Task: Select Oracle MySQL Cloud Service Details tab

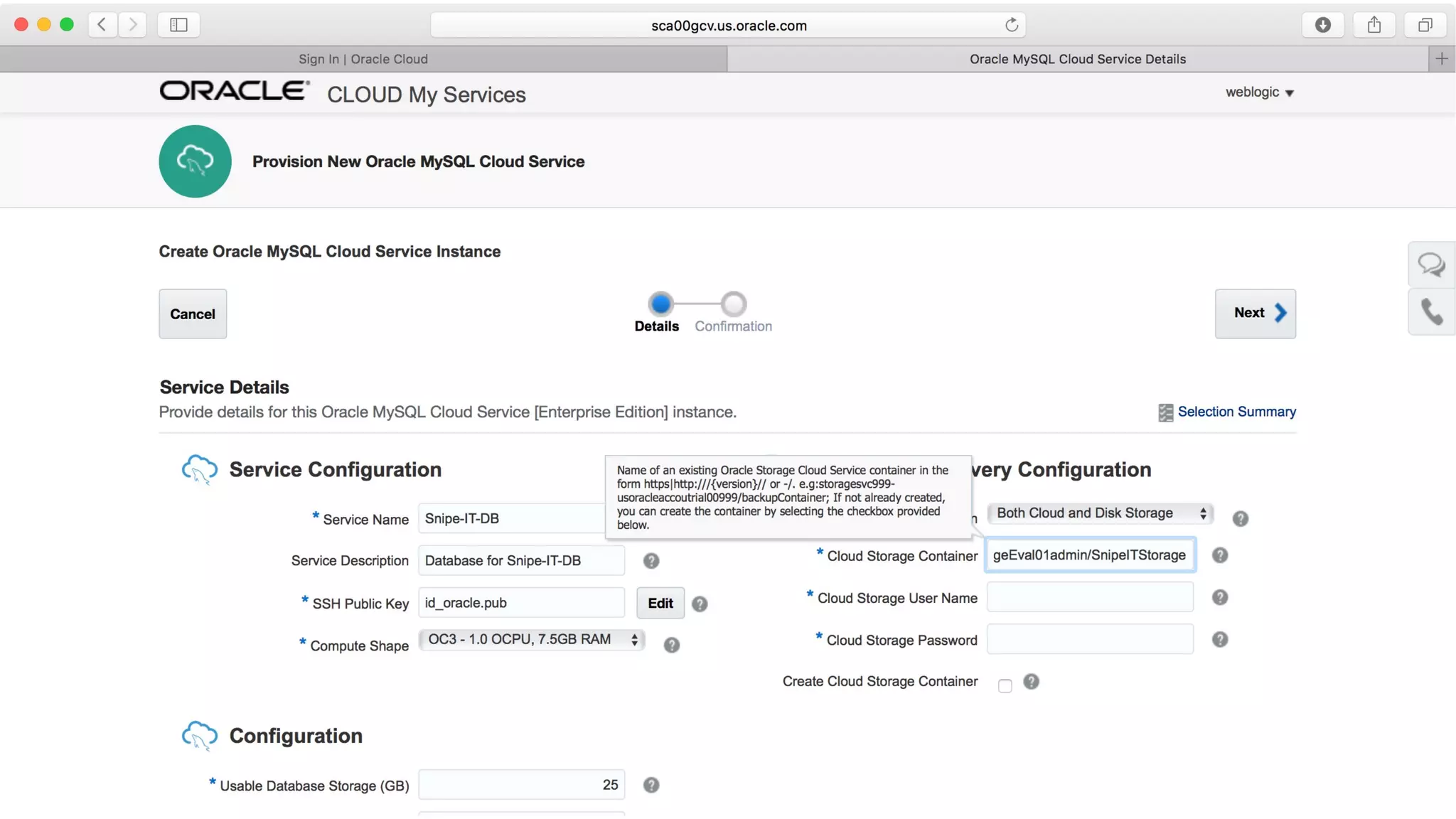Action: click(1077, 59)
